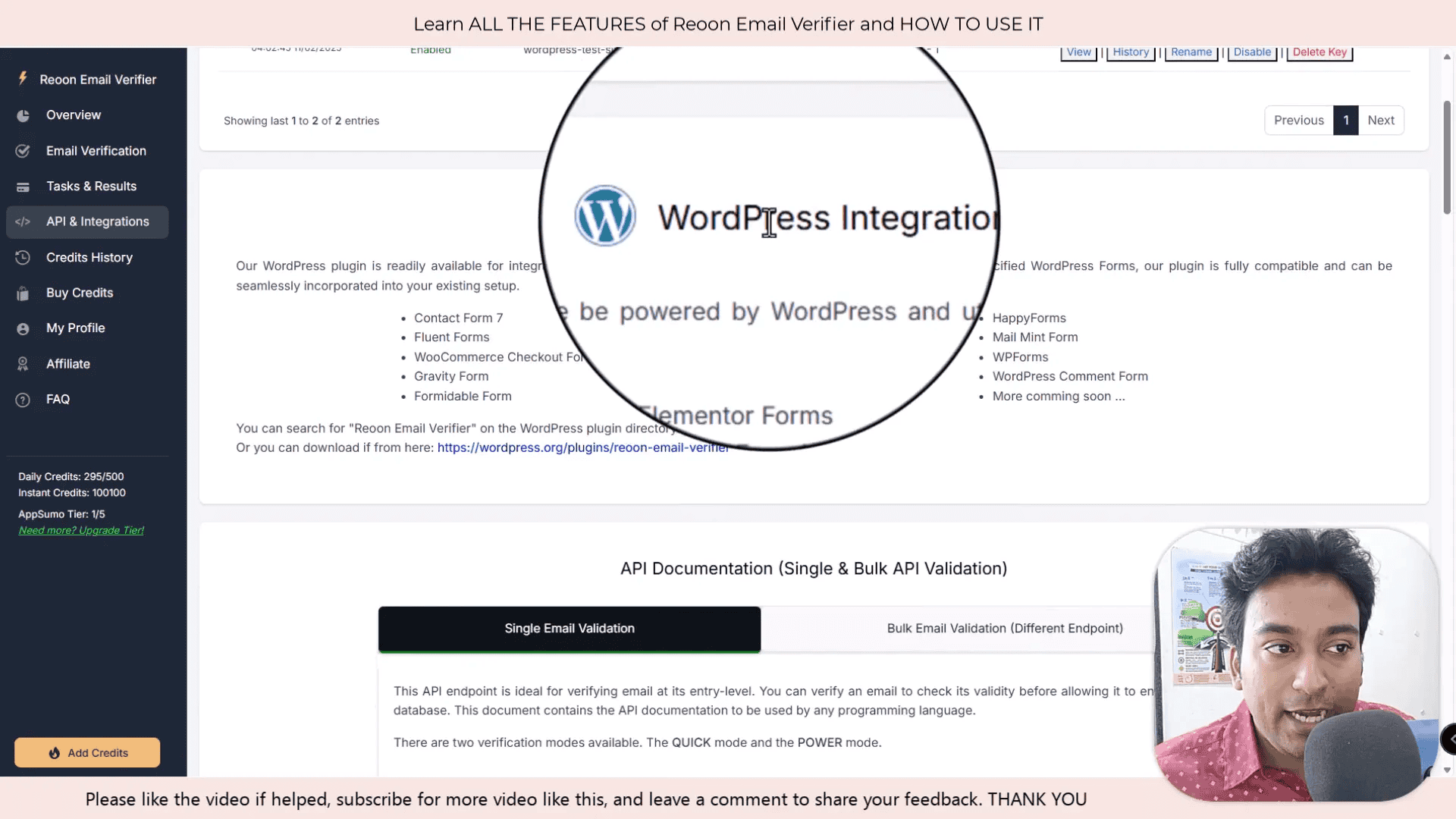
Task: Open Email Verification in the sidebar
Action: [x=87, y=151]
